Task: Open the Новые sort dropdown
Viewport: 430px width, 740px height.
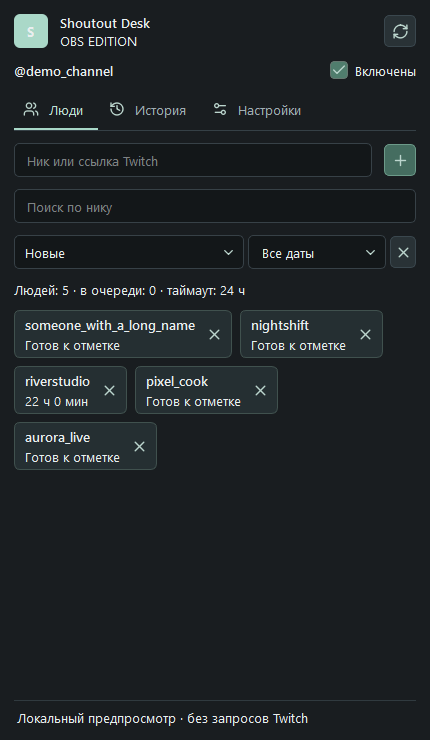Action: point(129,252)
